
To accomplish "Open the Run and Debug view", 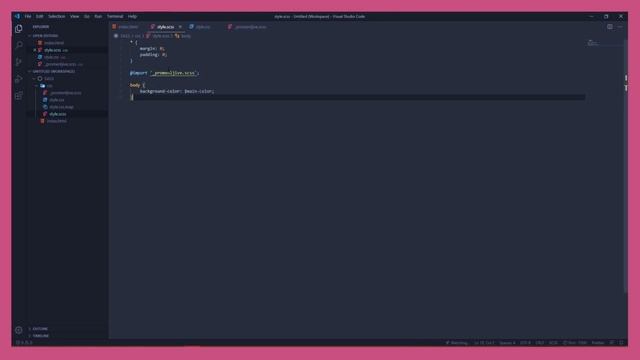I will point(19,79).
